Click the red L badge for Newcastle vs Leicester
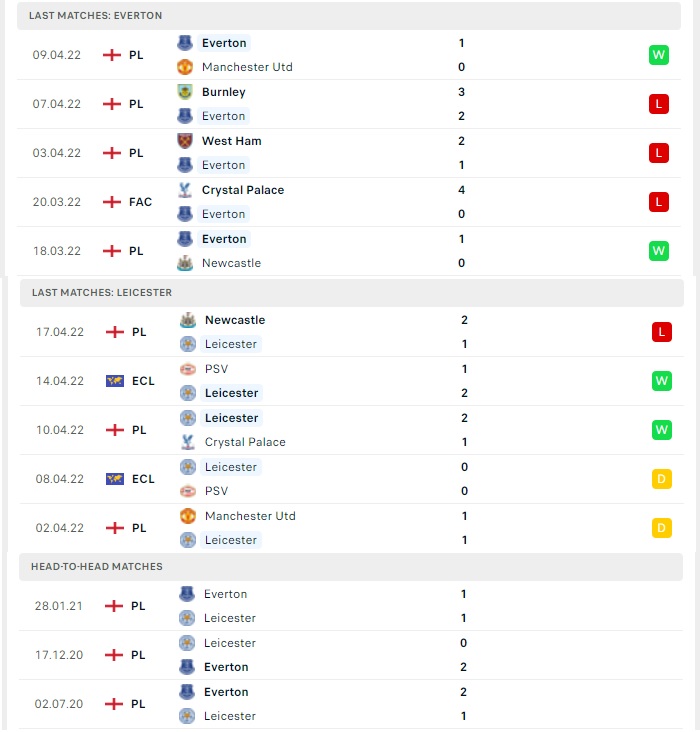Viewport: 700px width, 732px height. pos(661,332)
